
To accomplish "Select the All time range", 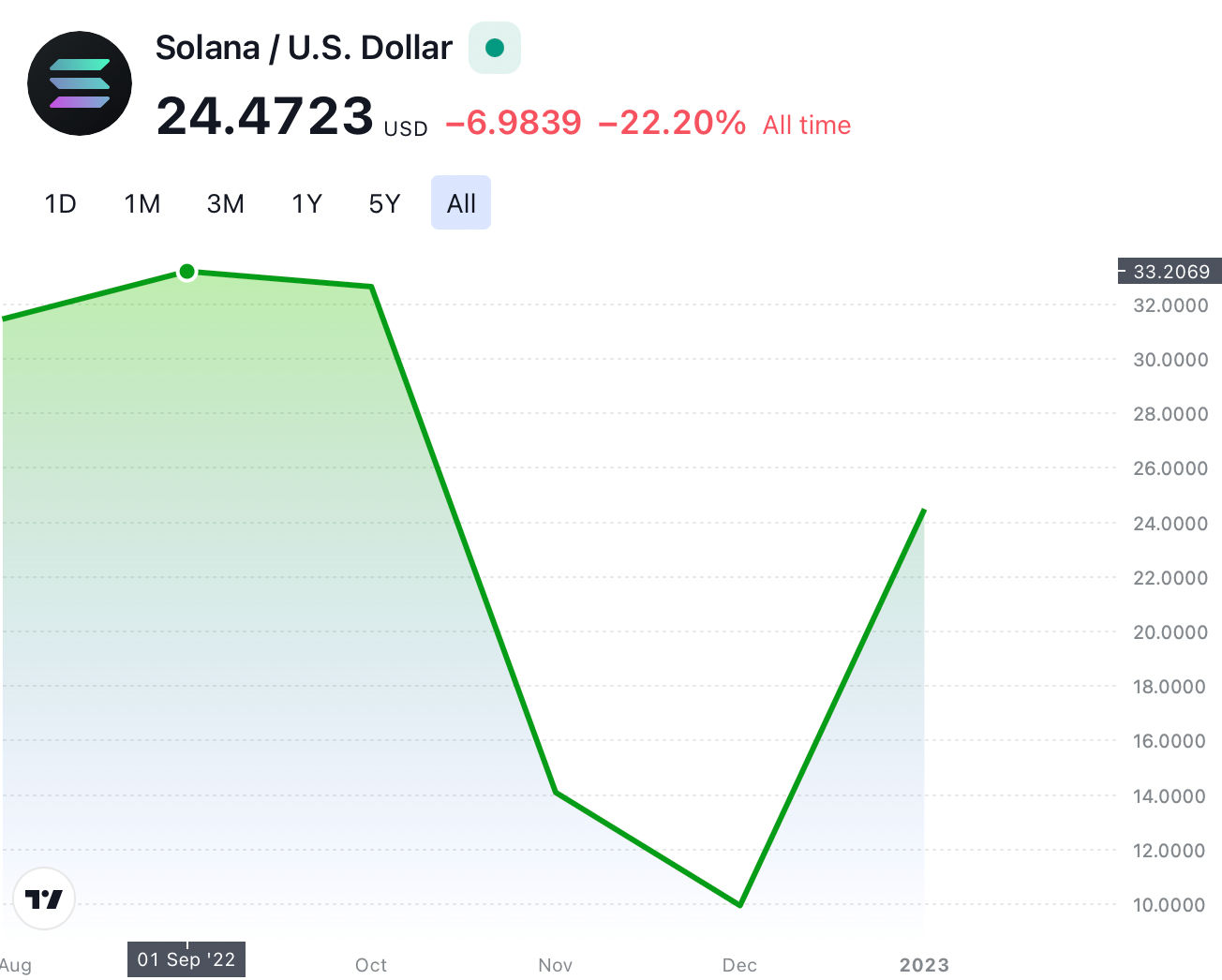I will (x=461, y=203).
